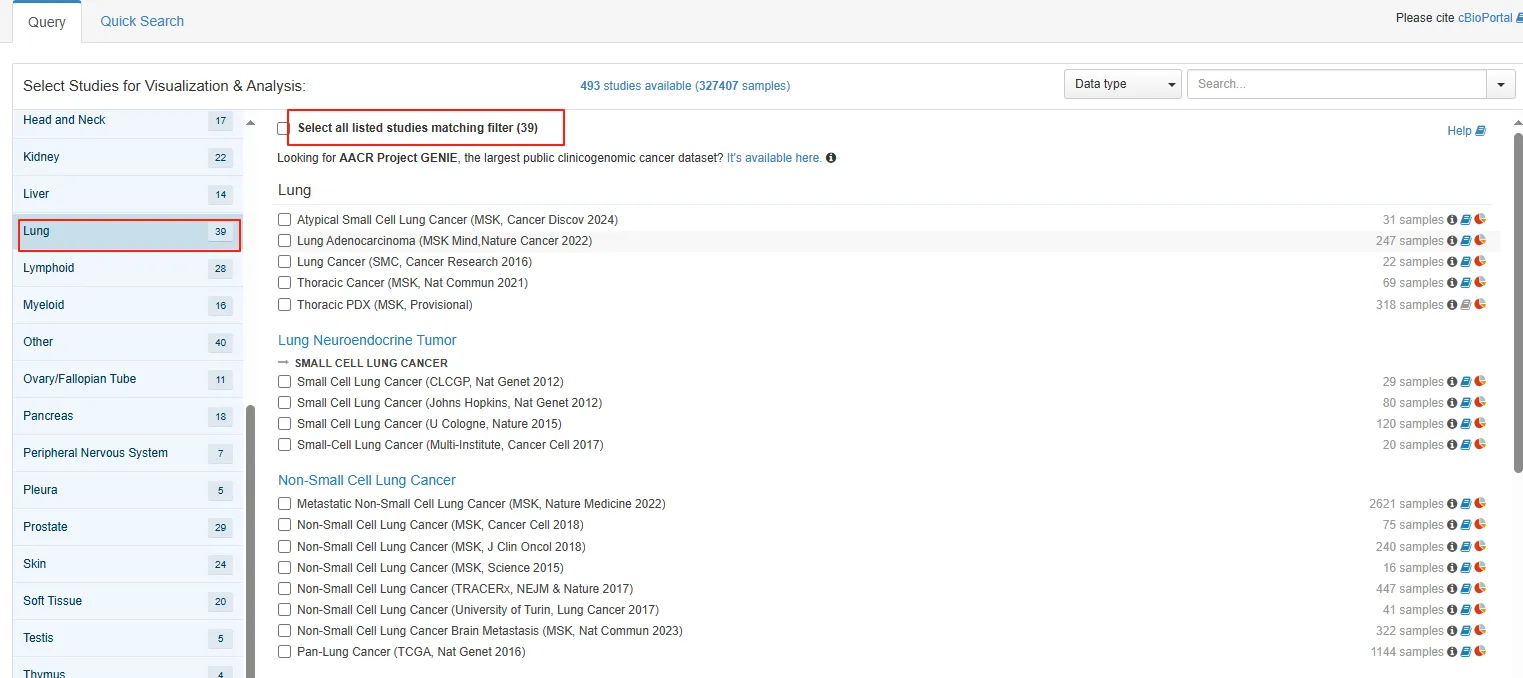View pie chart summary for Pan-Lung Cancer TCGA
Image resolution: width=1523 pixels, height=678 pixels.
(1480, 652)
